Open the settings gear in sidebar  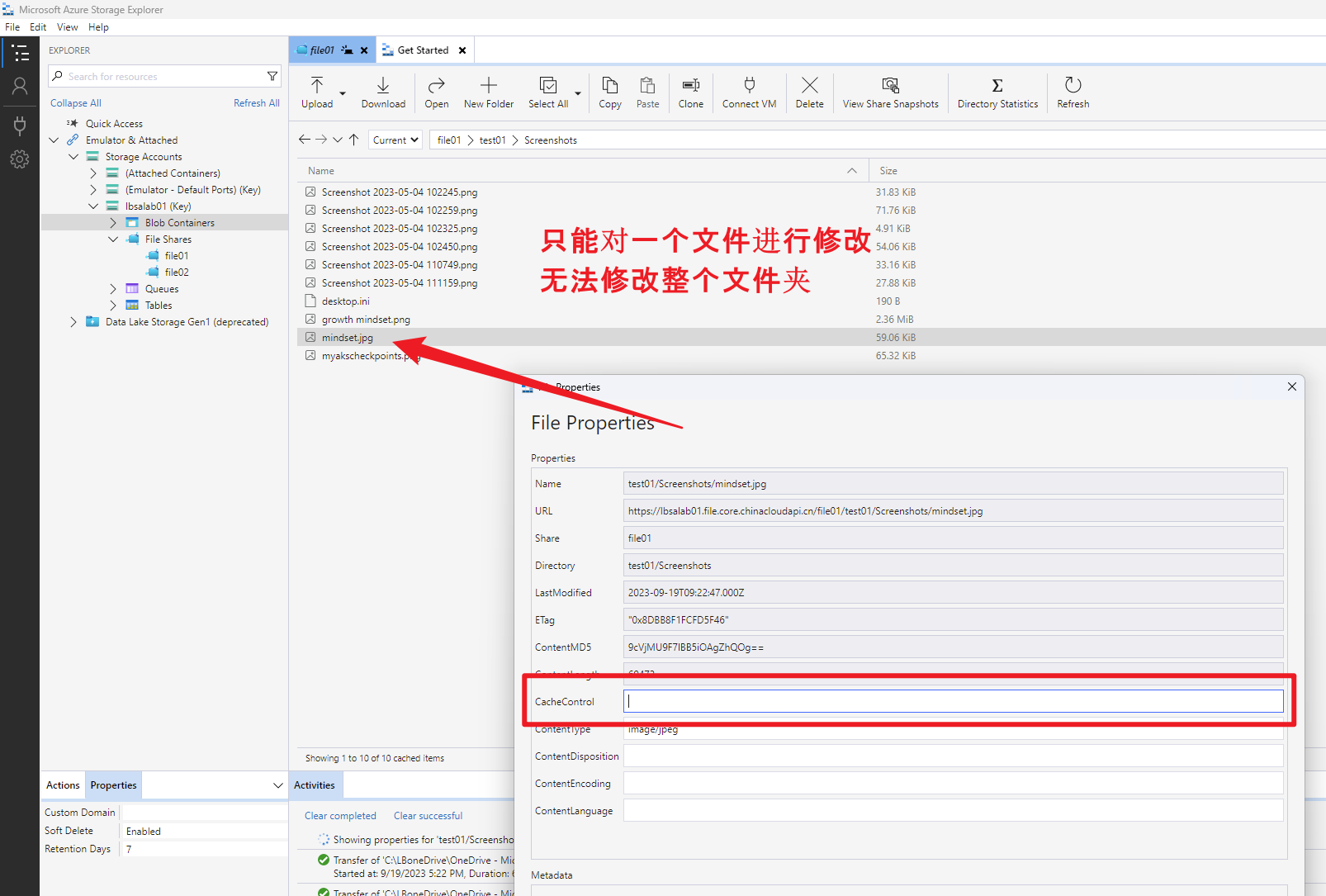pos(20,159)
